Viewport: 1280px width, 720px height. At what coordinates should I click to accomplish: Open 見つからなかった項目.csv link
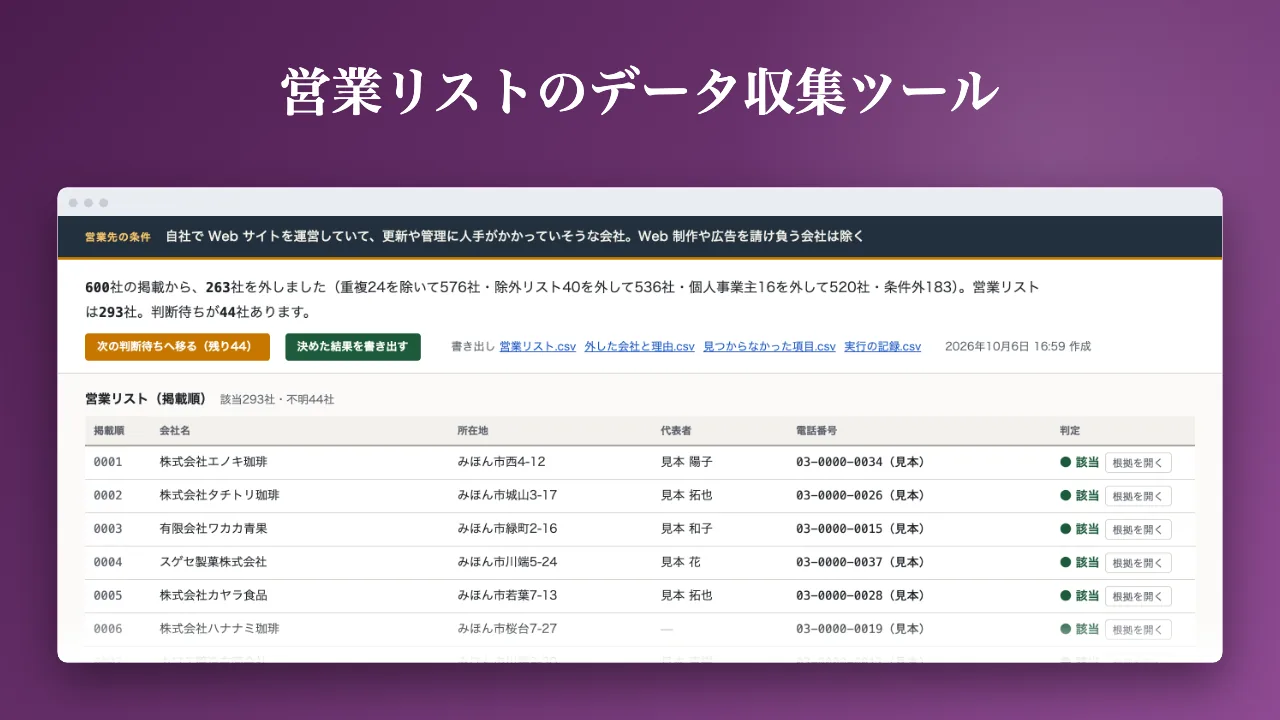pos(769,346)
